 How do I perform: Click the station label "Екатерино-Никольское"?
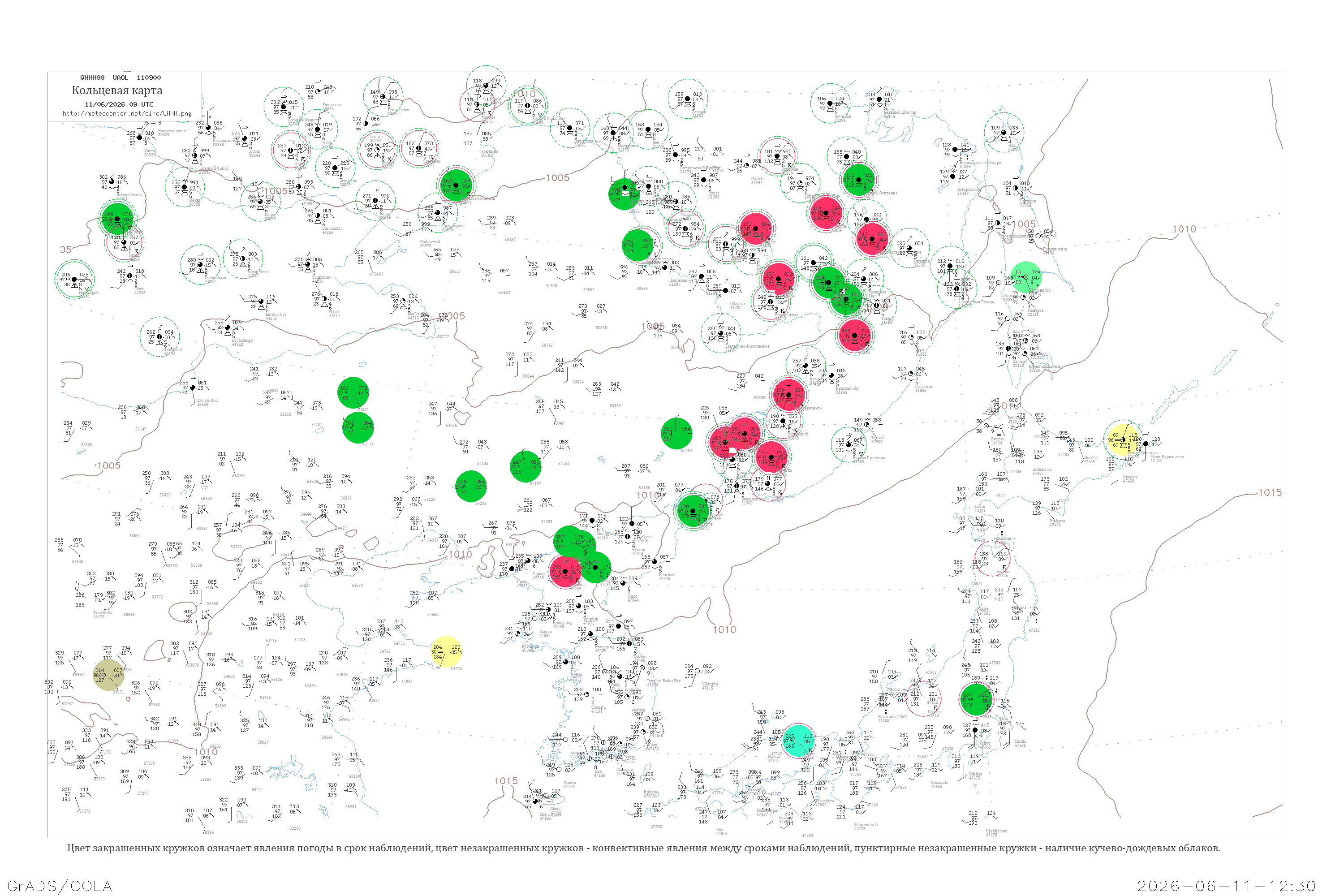pos(747,347)
